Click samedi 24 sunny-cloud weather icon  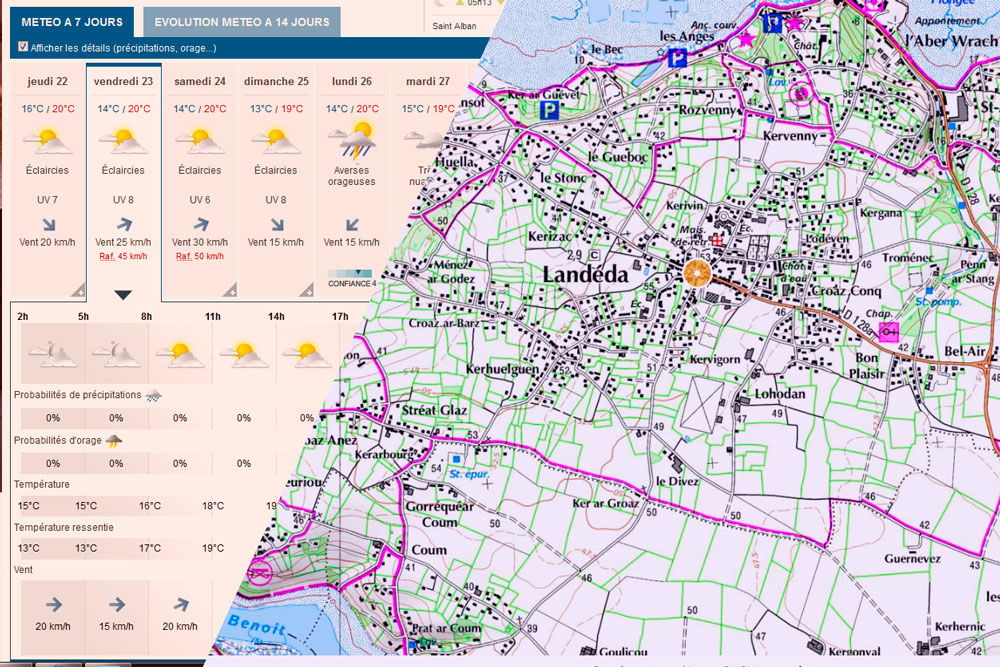200,141
